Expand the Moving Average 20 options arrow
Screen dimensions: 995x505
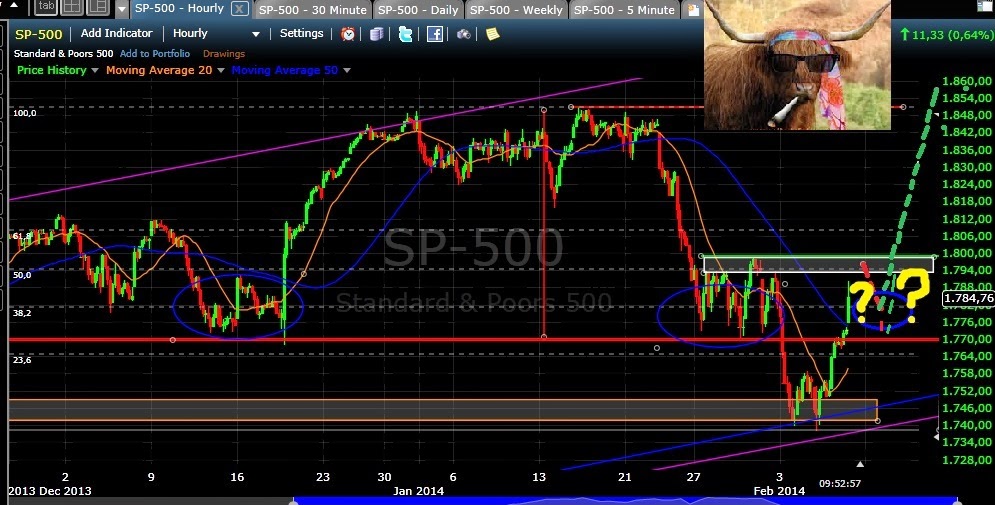point(221,70)
